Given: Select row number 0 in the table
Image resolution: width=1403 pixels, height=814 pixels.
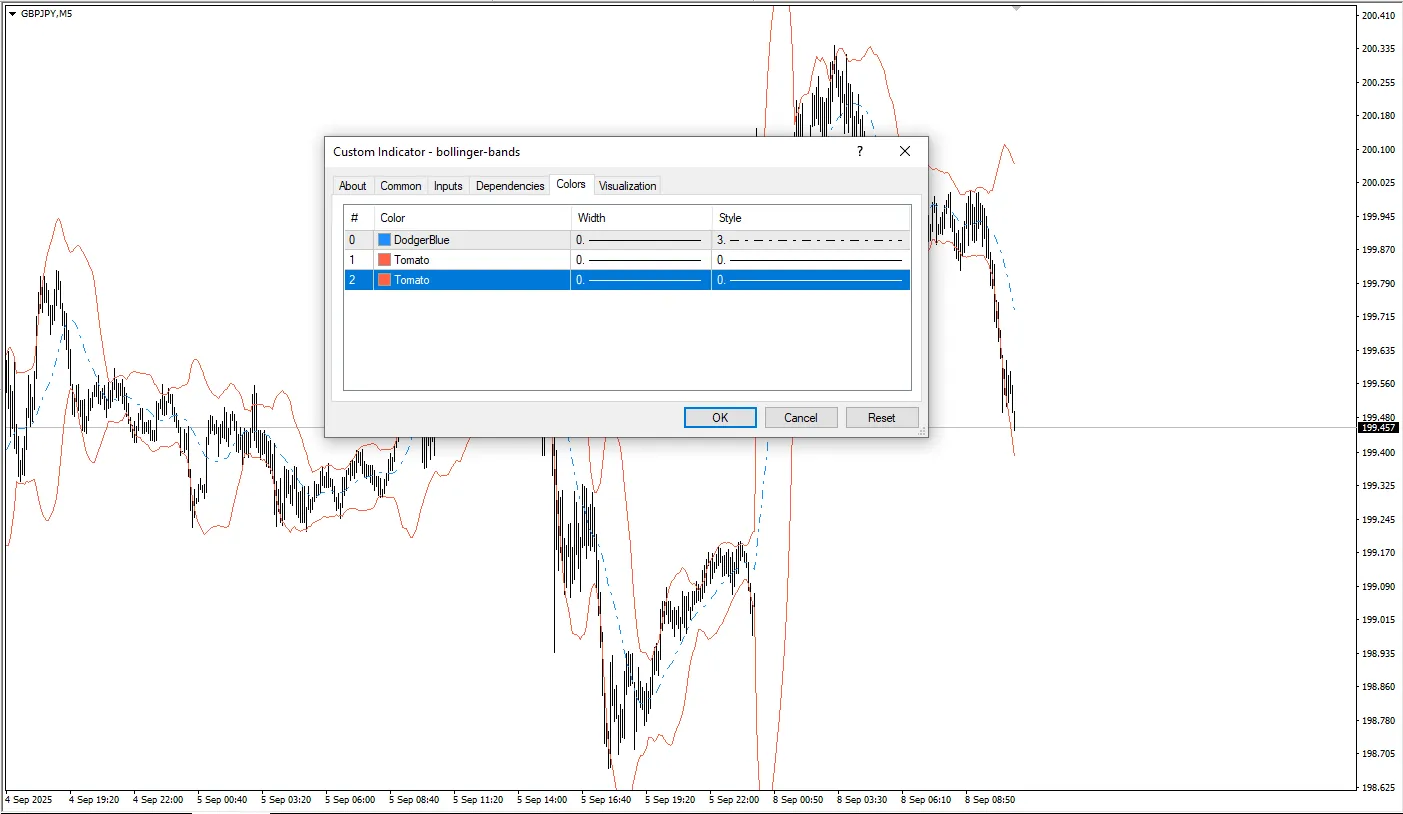Looking at the screenshot, I should pyautogui.click(x=352, y=240).
